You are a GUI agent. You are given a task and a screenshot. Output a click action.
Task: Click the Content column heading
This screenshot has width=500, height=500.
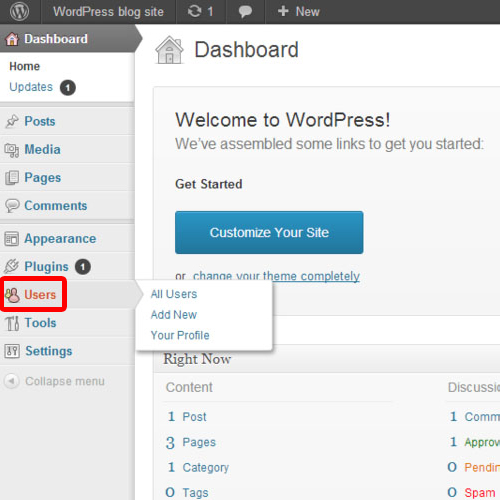[x=189, y=387]
